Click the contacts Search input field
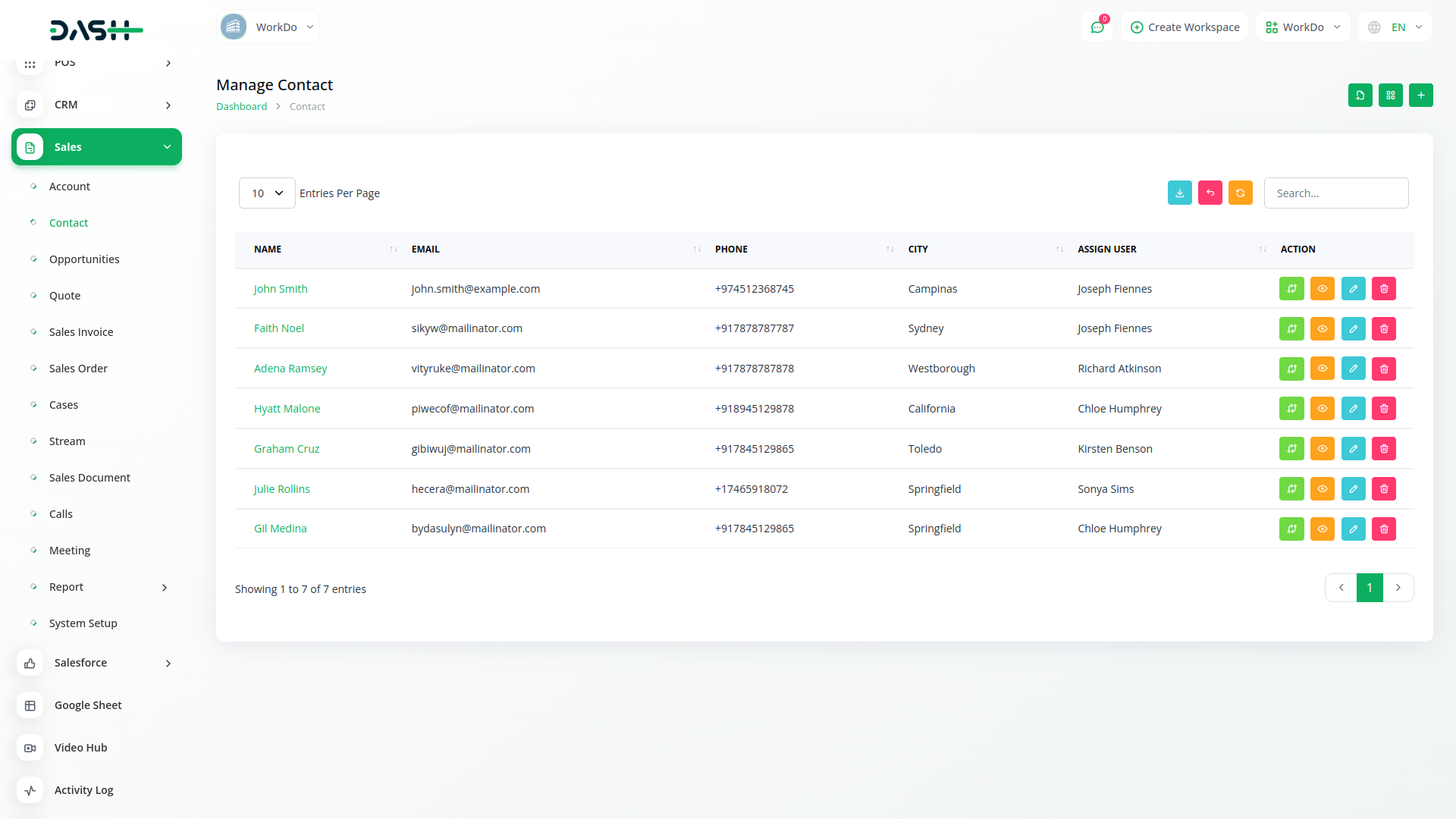This screenshot has height=819, width=1456. point(1335,193)
